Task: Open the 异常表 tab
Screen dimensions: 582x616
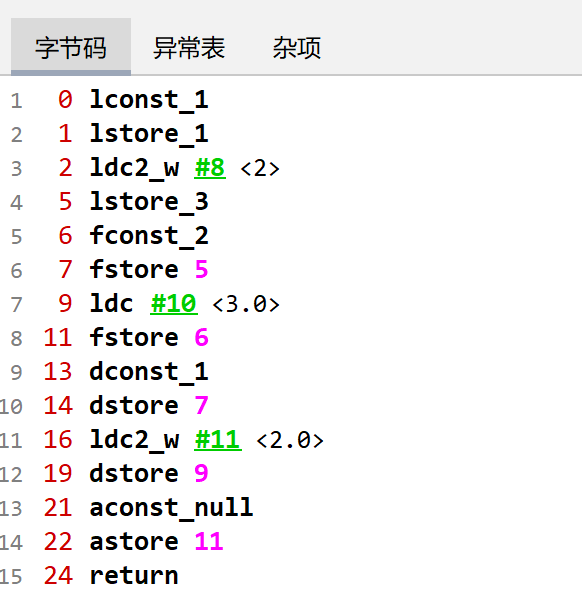Action: tap(189, 48)
